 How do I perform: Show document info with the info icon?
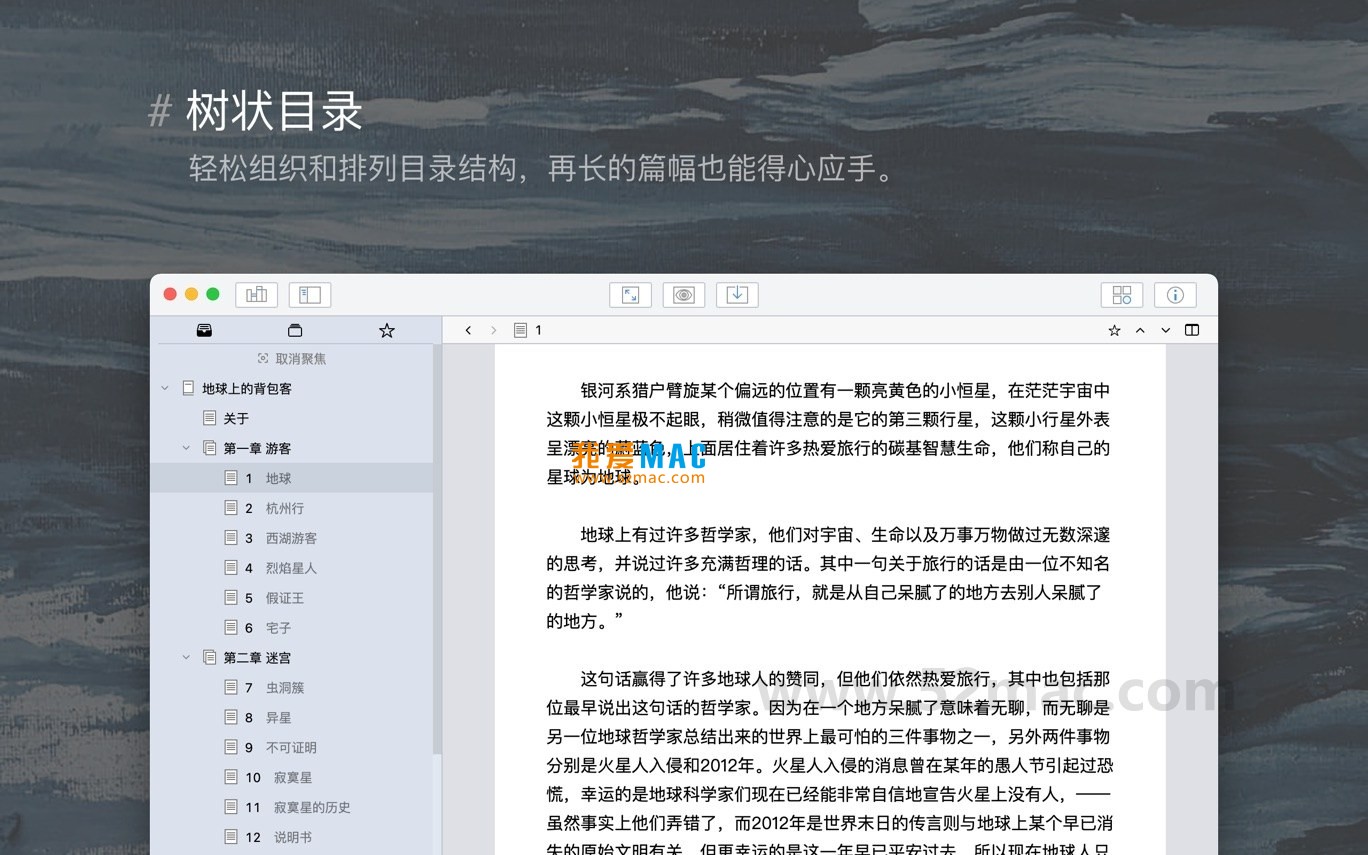point(1175,294)
